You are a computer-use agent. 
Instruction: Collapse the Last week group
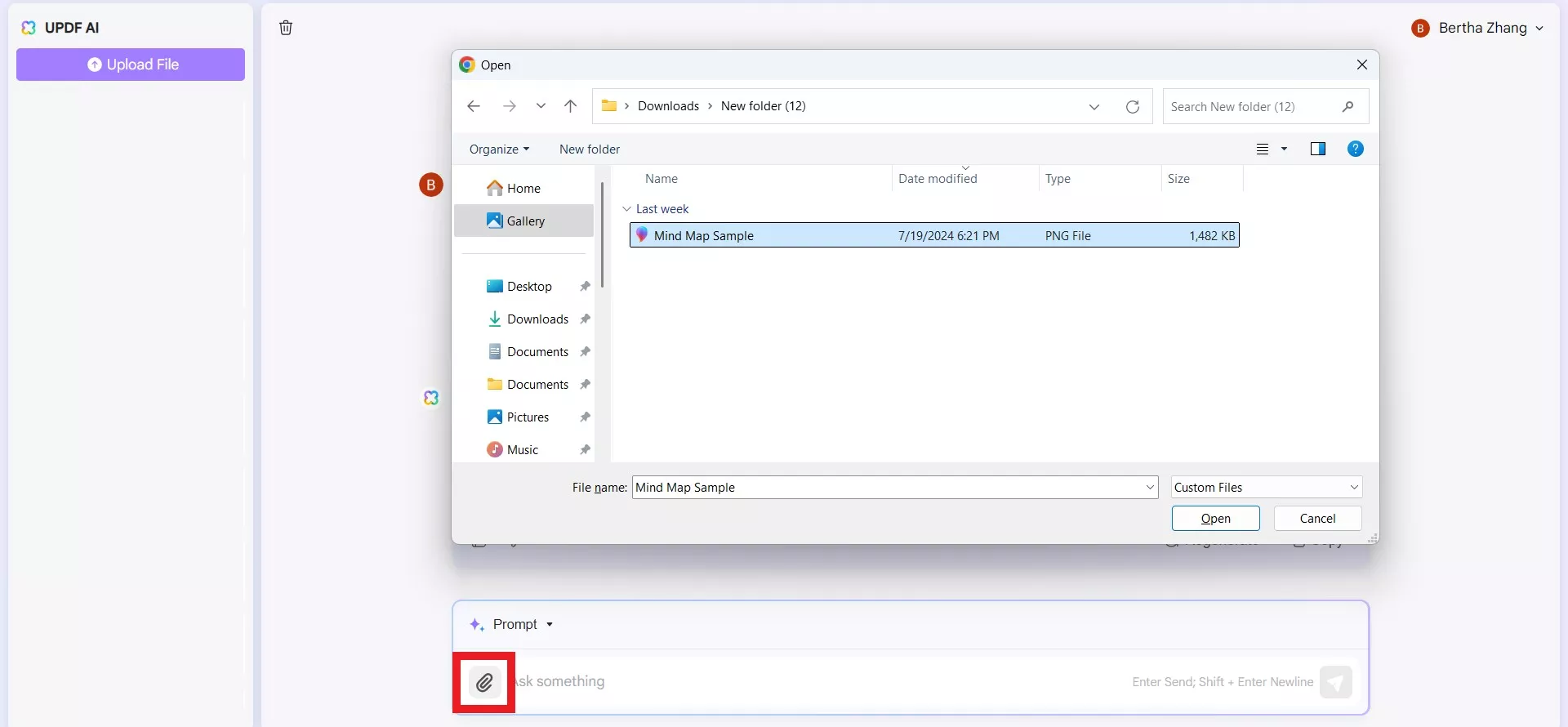pyautogui.click(x=626, y=209)
